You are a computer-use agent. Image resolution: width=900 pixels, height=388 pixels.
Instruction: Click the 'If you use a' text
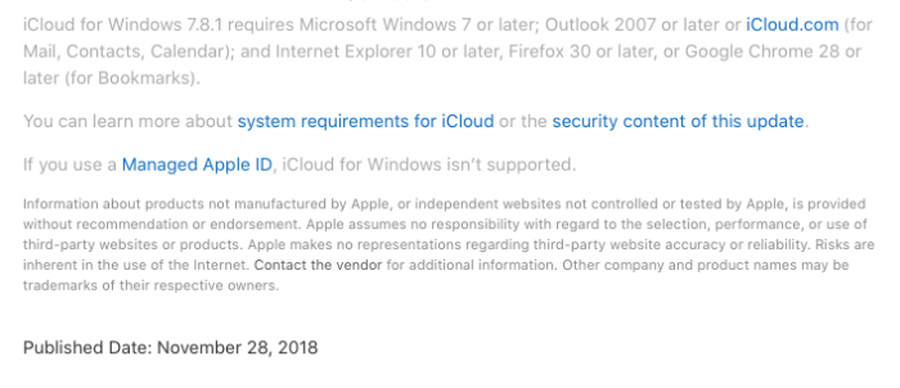click(x=70, y=165)
